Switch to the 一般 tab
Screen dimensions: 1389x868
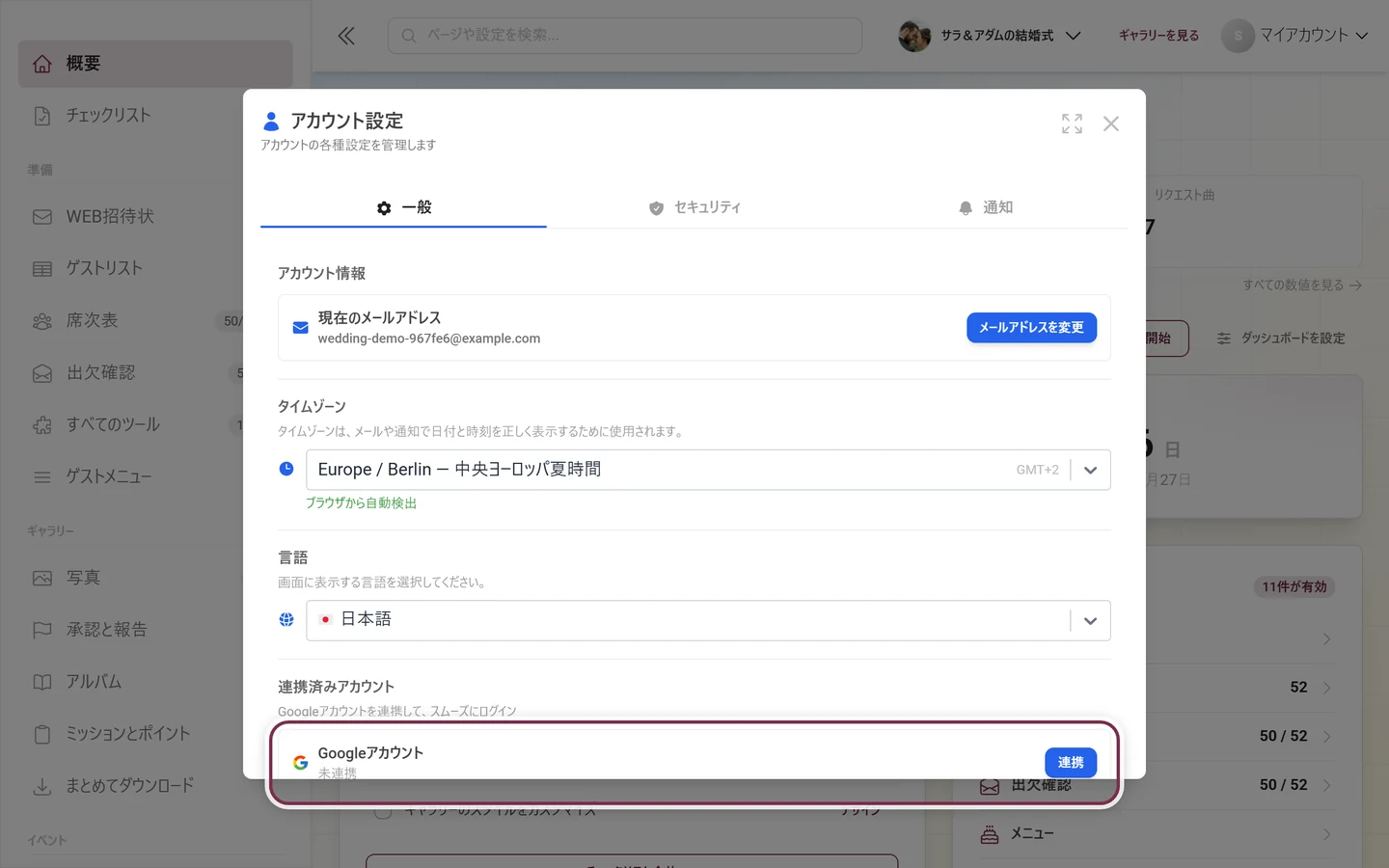click(x=403, y=207)
